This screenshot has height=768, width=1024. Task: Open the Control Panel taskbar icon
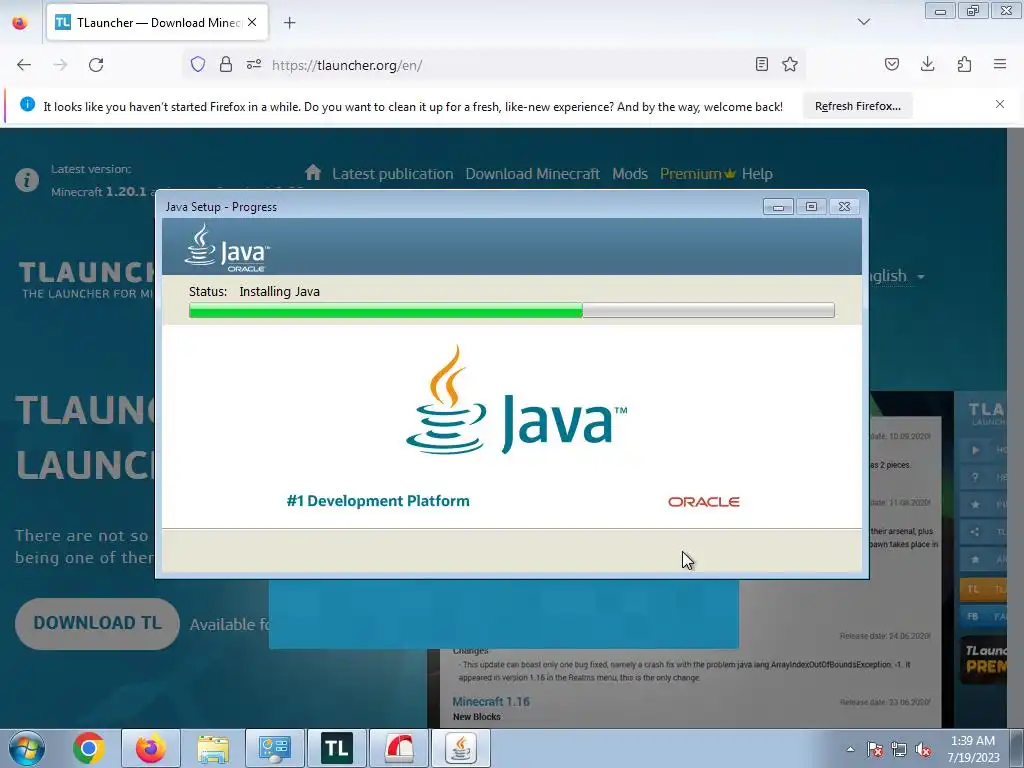coord(274,748)
